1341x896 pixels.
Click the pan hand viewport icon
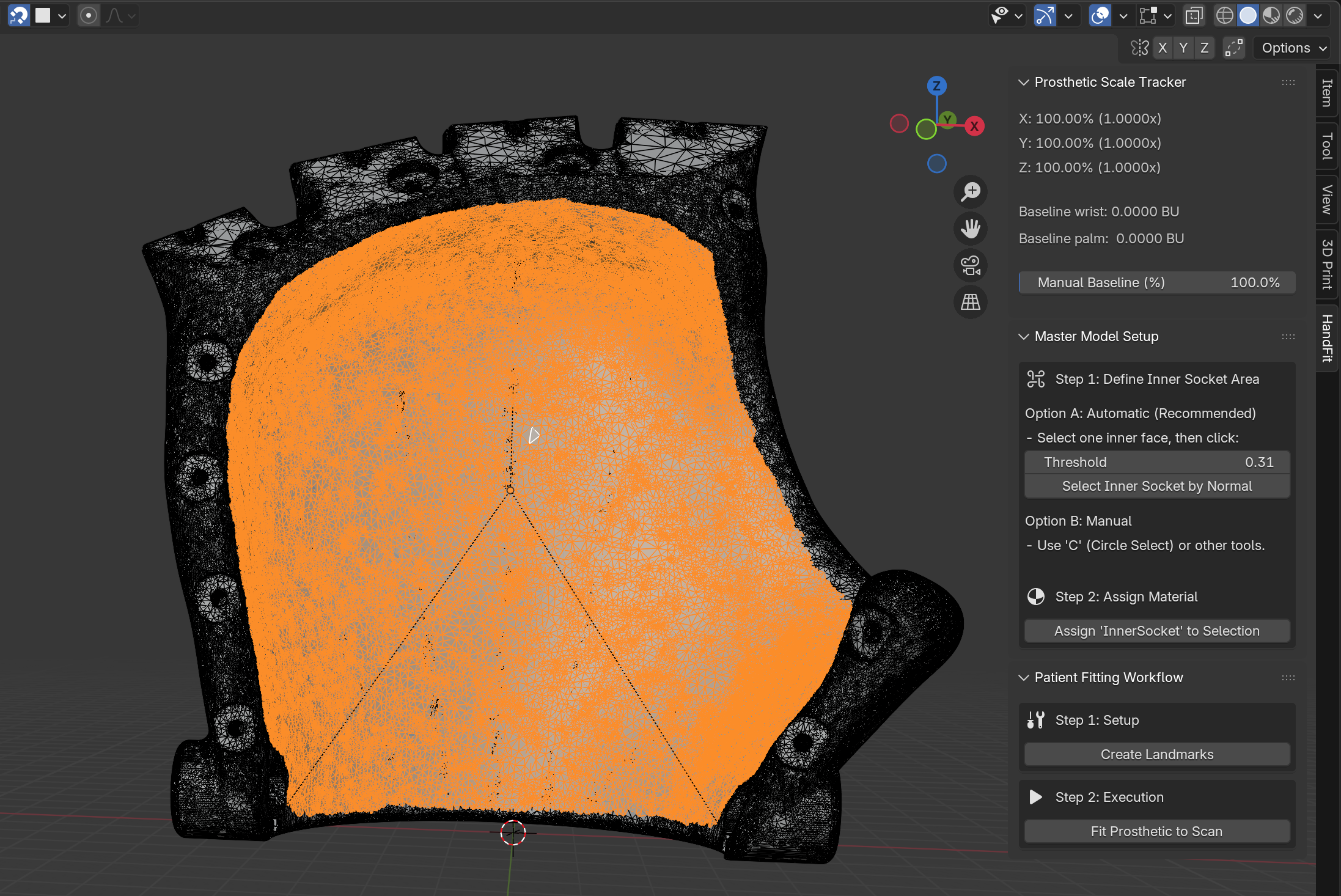[970, 229]
